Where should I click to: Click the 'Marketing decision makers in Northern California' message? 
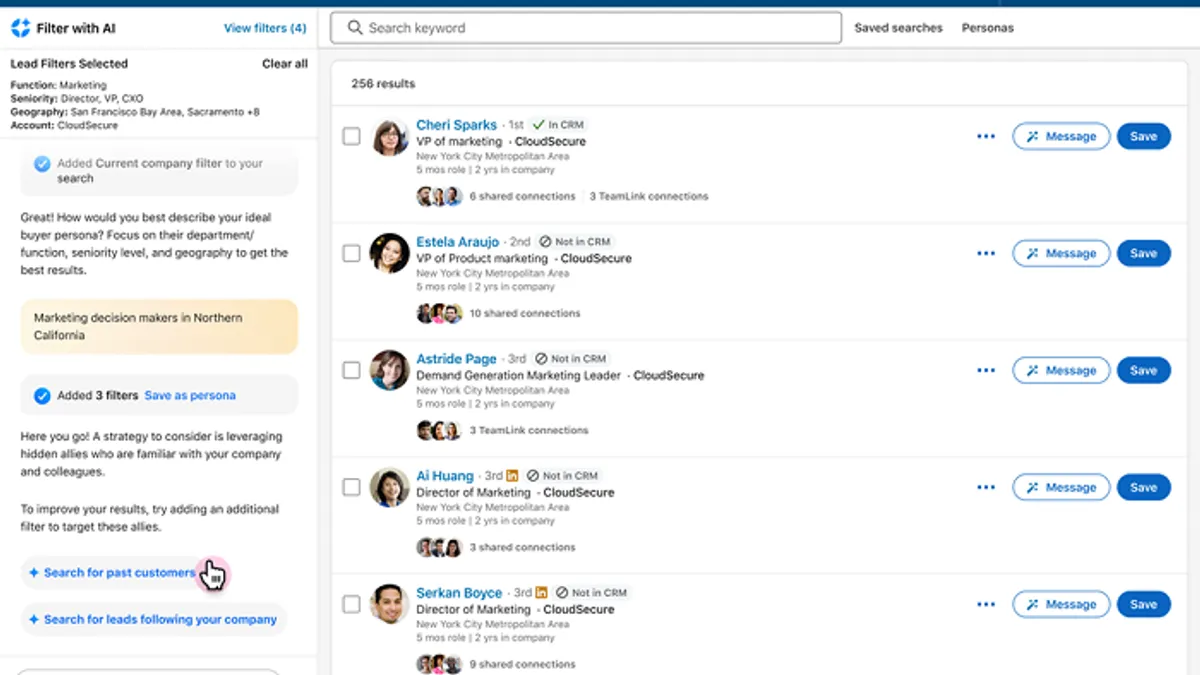(x=159, y=327)
